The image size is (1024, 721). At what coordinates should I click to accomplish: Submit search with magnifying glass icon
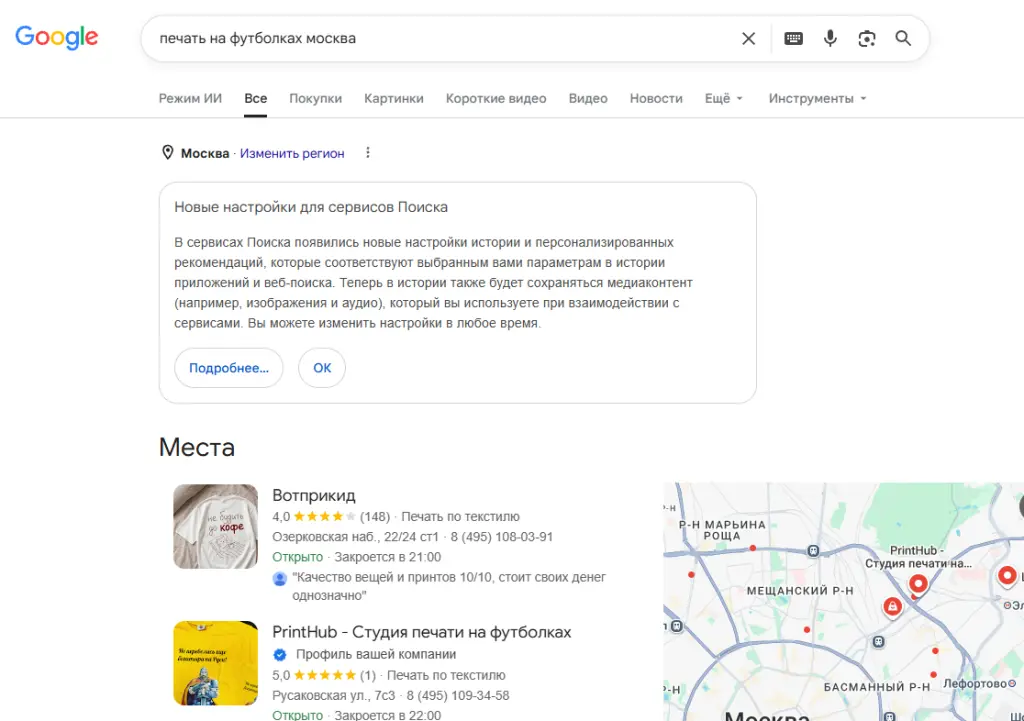point(903,39)
